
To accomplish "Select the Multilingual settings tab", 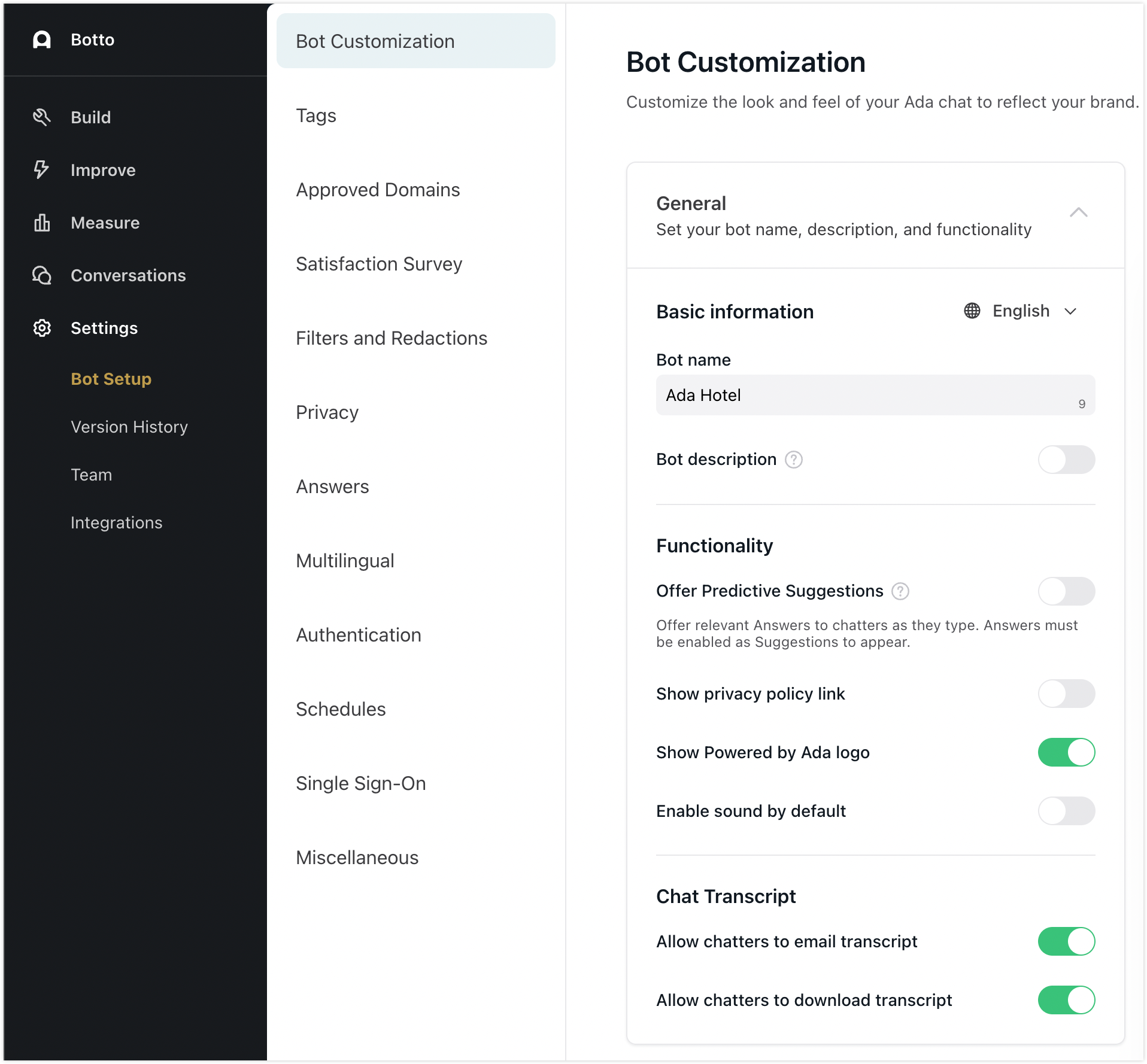I will pyautogui.click(x=345, y=561).
